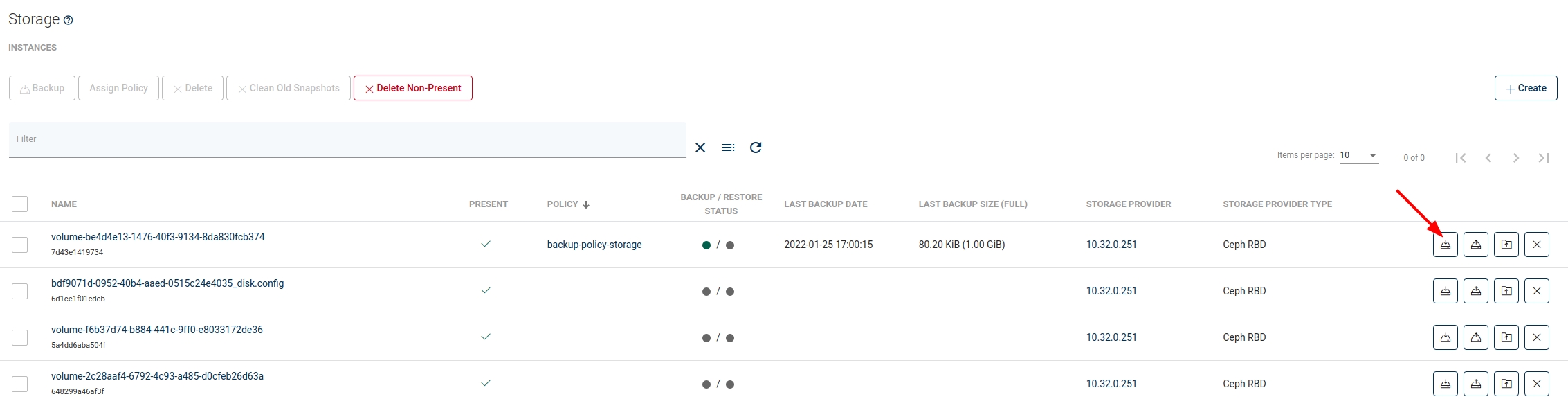The width and height of the screenshot is (1568, 408).
Task: Refresh the storage instances list
Action: 756,148
